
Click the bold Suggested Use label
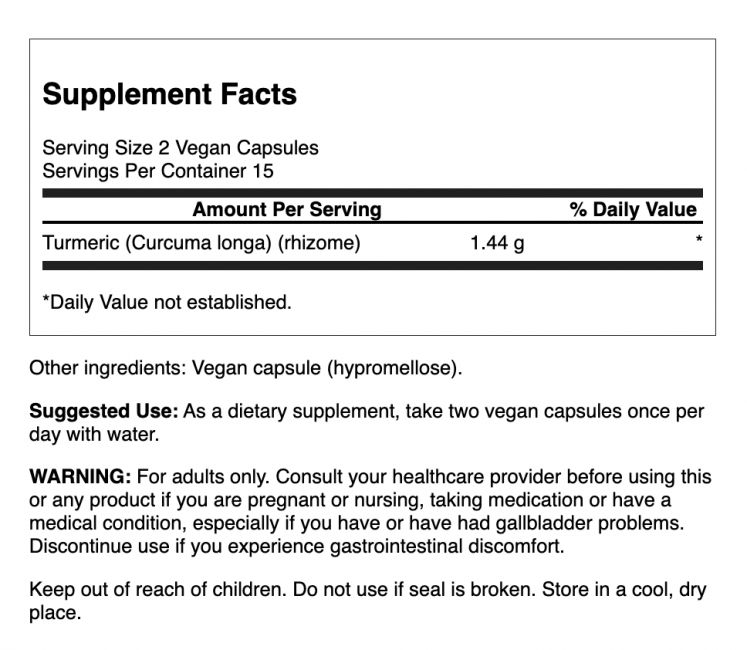104,412
